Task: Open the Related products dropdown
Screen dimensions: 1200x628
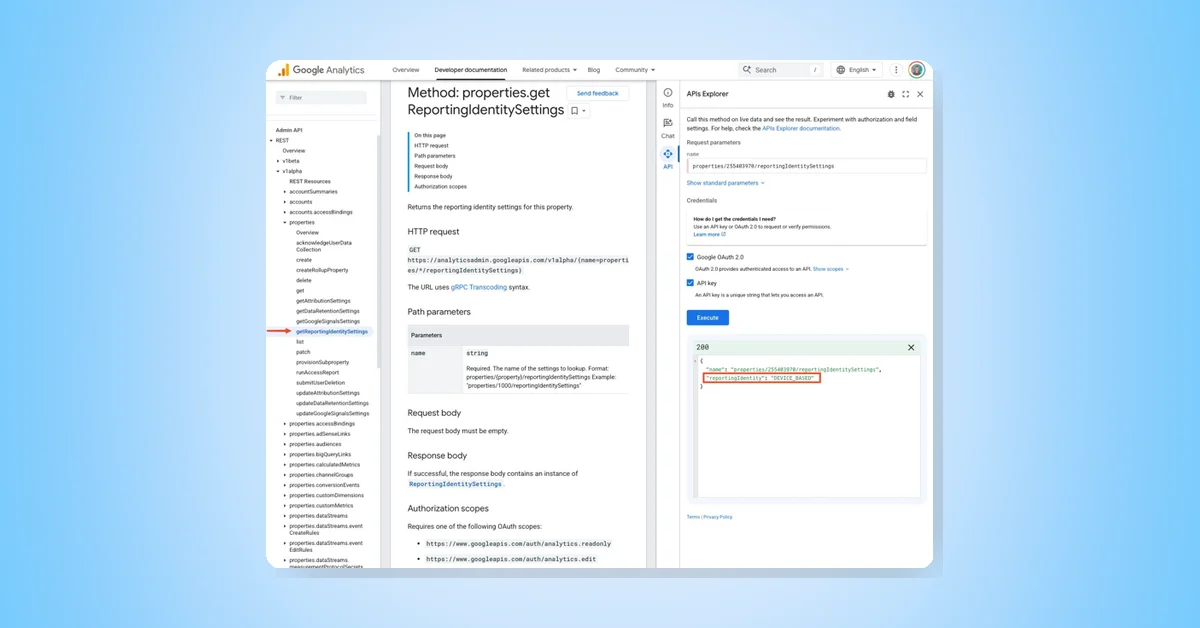Action: (x=549, y=70)
